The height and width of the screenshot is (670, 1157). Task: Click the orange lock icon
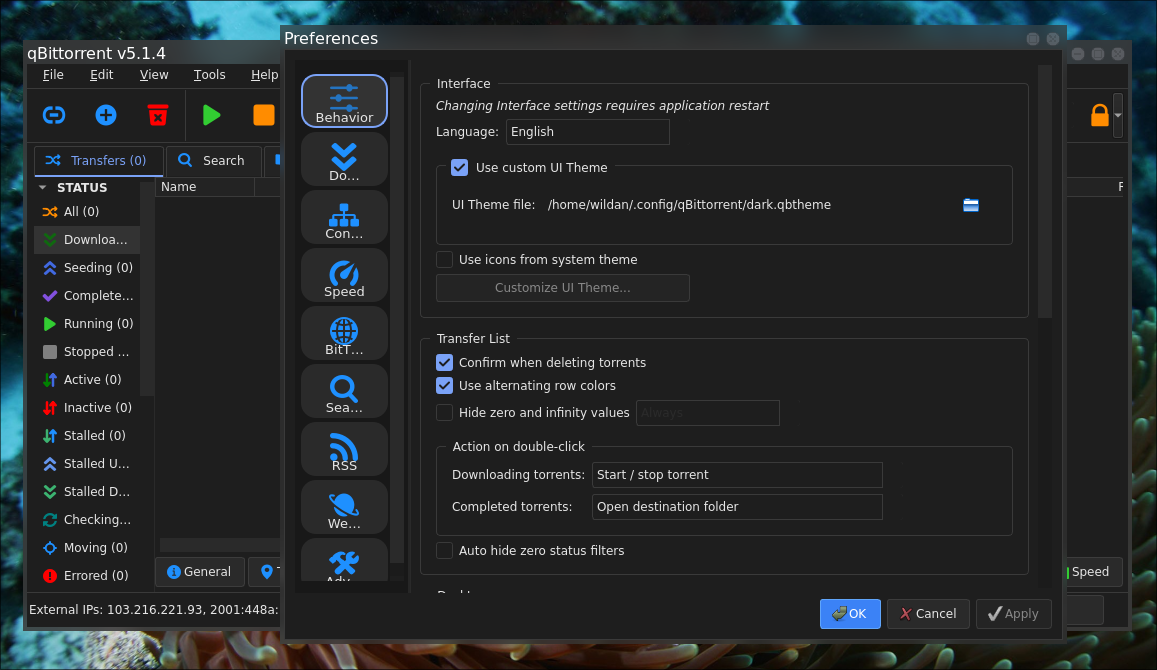point(1099,115)
